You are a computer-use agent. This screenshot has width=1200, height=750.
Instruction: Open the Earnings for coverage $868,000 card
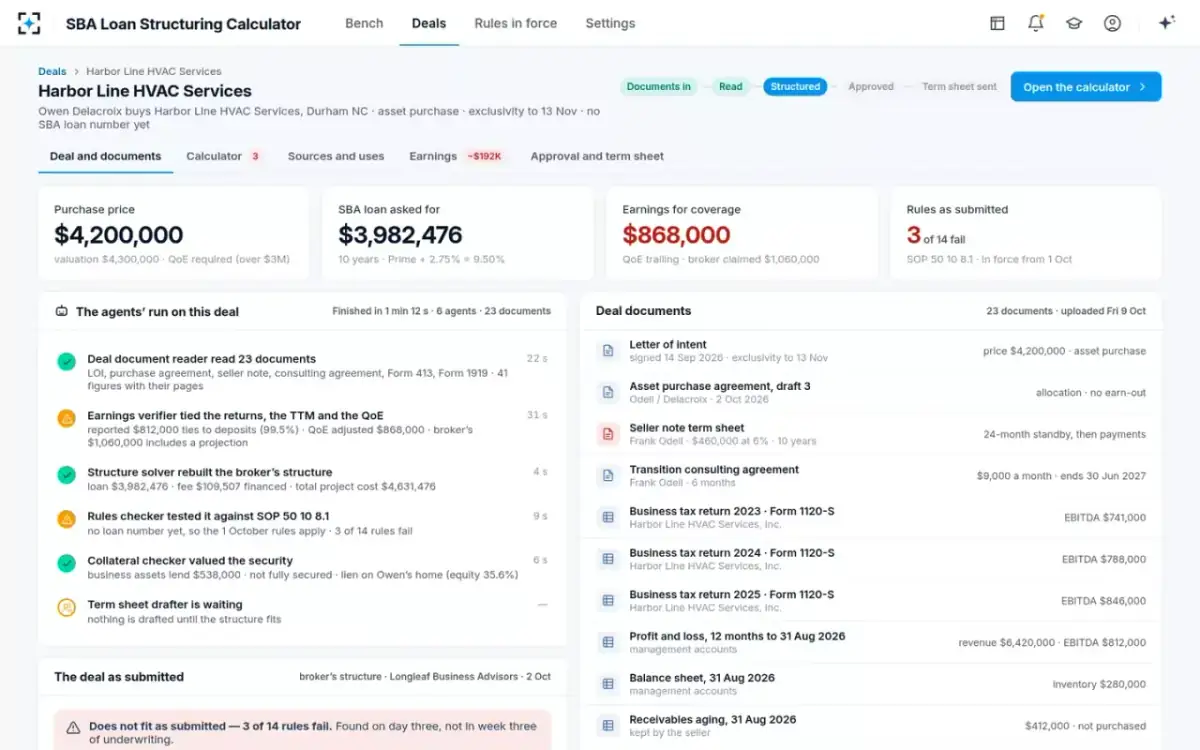[742, 233]
